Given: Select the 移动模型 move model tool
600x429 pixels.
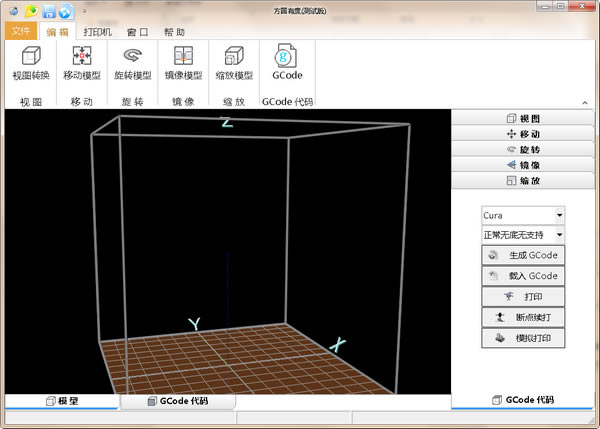Looking at the screenshot, I should (x=82, y=63).
